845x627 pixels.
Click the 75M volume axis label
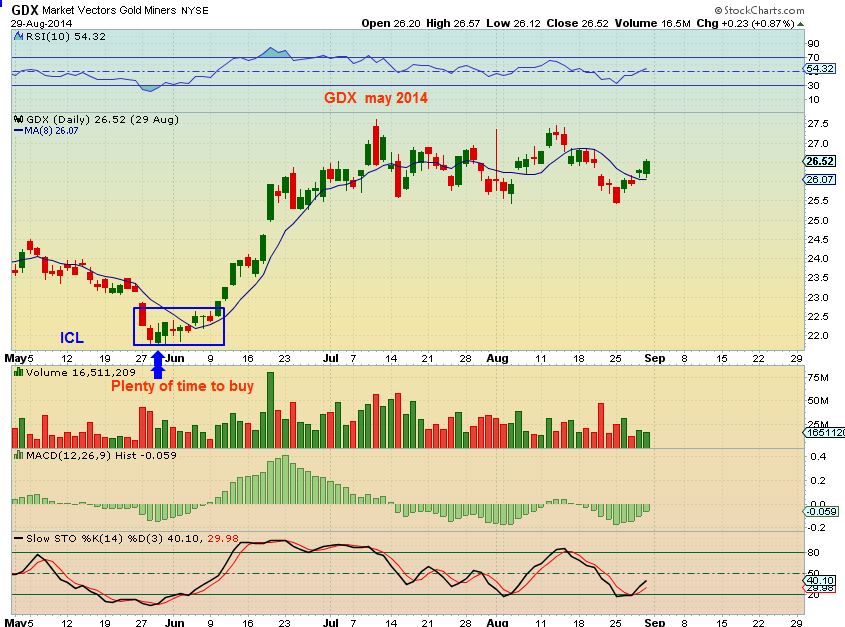[x=818, y=377]
